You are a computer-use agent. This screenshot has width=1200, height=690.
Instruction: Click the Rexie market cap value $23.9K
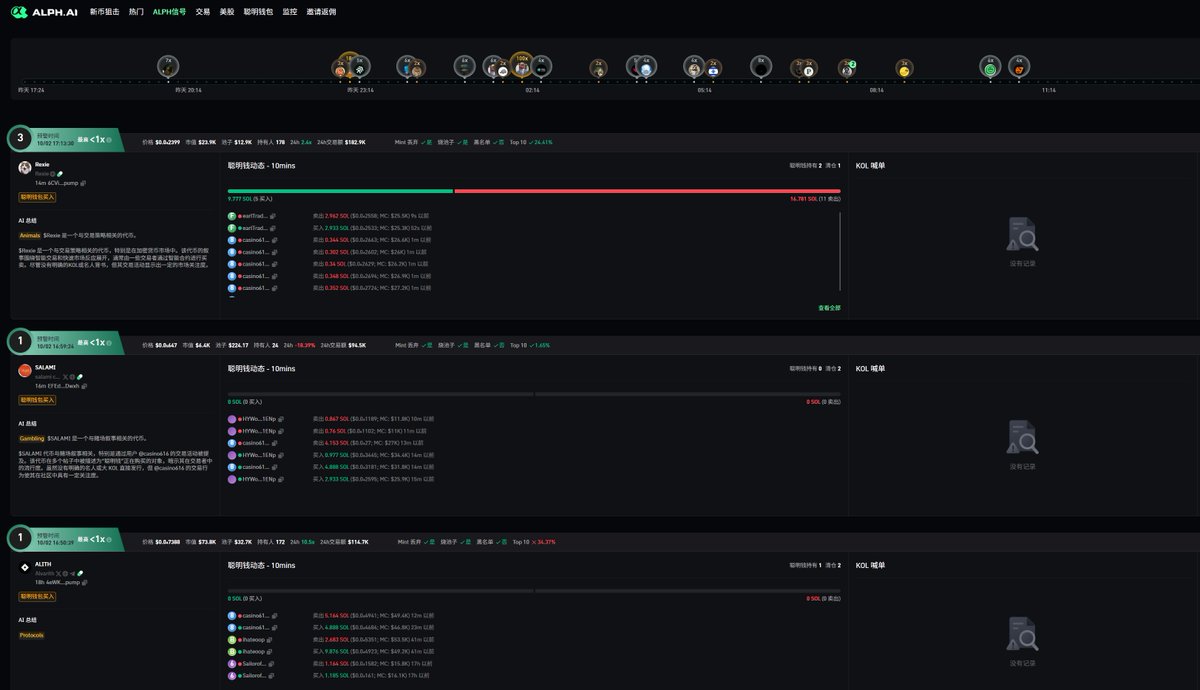pos(207,142)
